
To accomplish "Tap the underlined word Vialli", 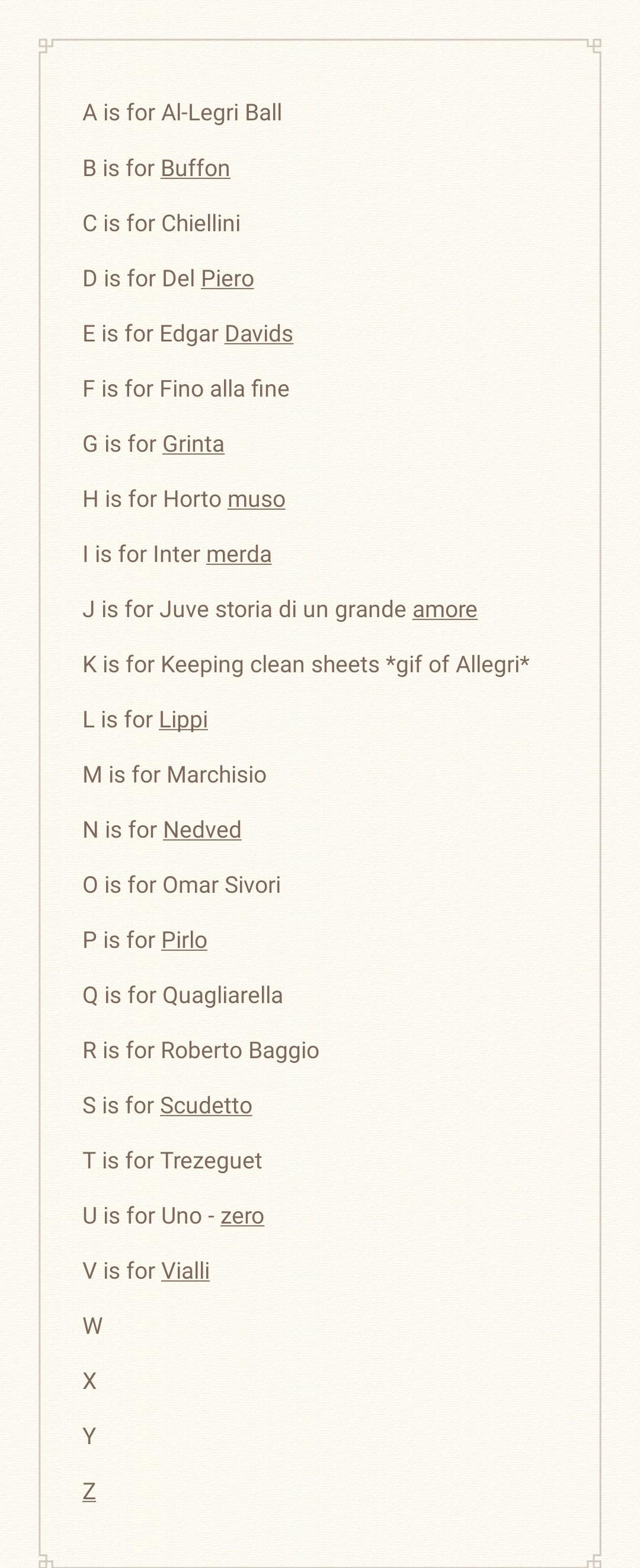I will pos(185,1271).
